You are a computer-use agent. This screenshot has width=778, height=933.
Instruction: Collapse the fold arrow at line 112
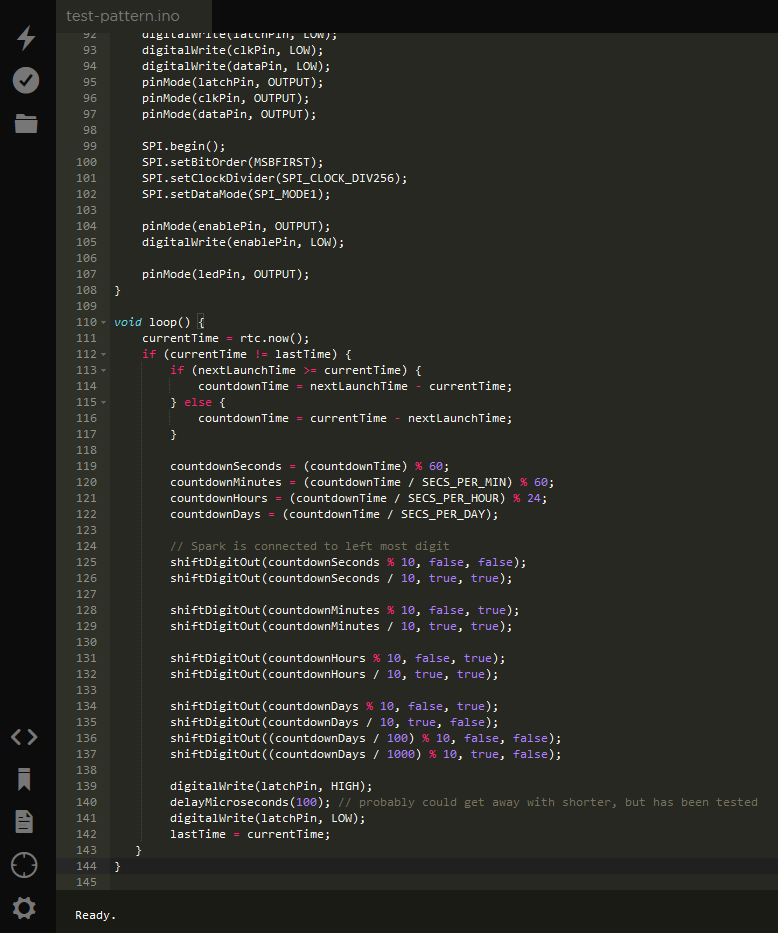(103, 355)
